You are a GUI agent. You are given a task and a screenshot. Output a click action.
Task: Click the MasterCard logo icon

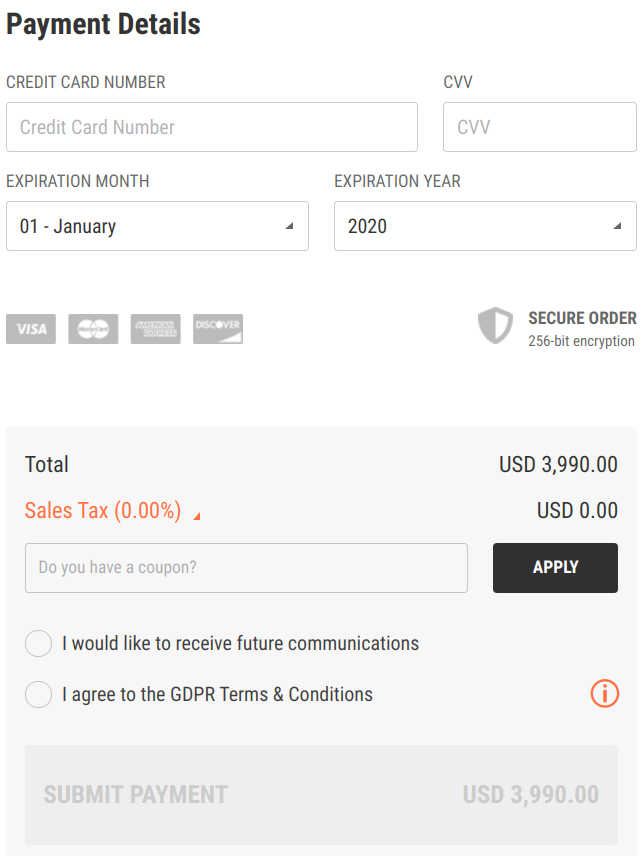tap(93, 329)
